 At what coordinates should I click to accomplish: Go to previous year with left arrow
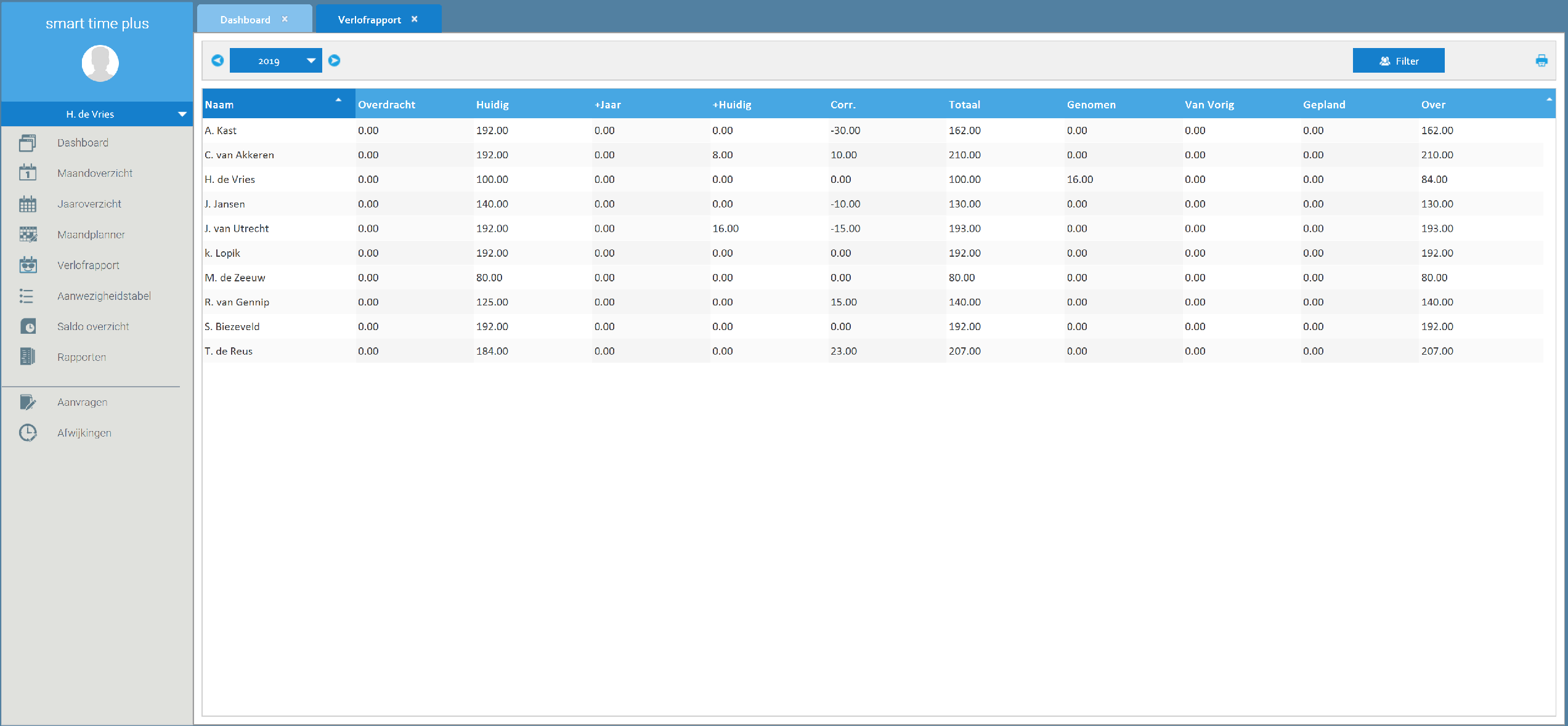click(x=217, y=60)
